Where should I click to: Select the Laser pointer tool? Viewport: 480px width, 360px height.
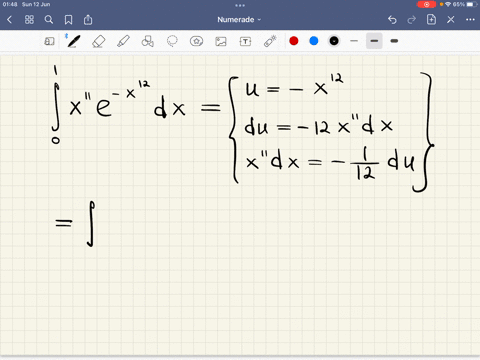[x=270, y=41]
